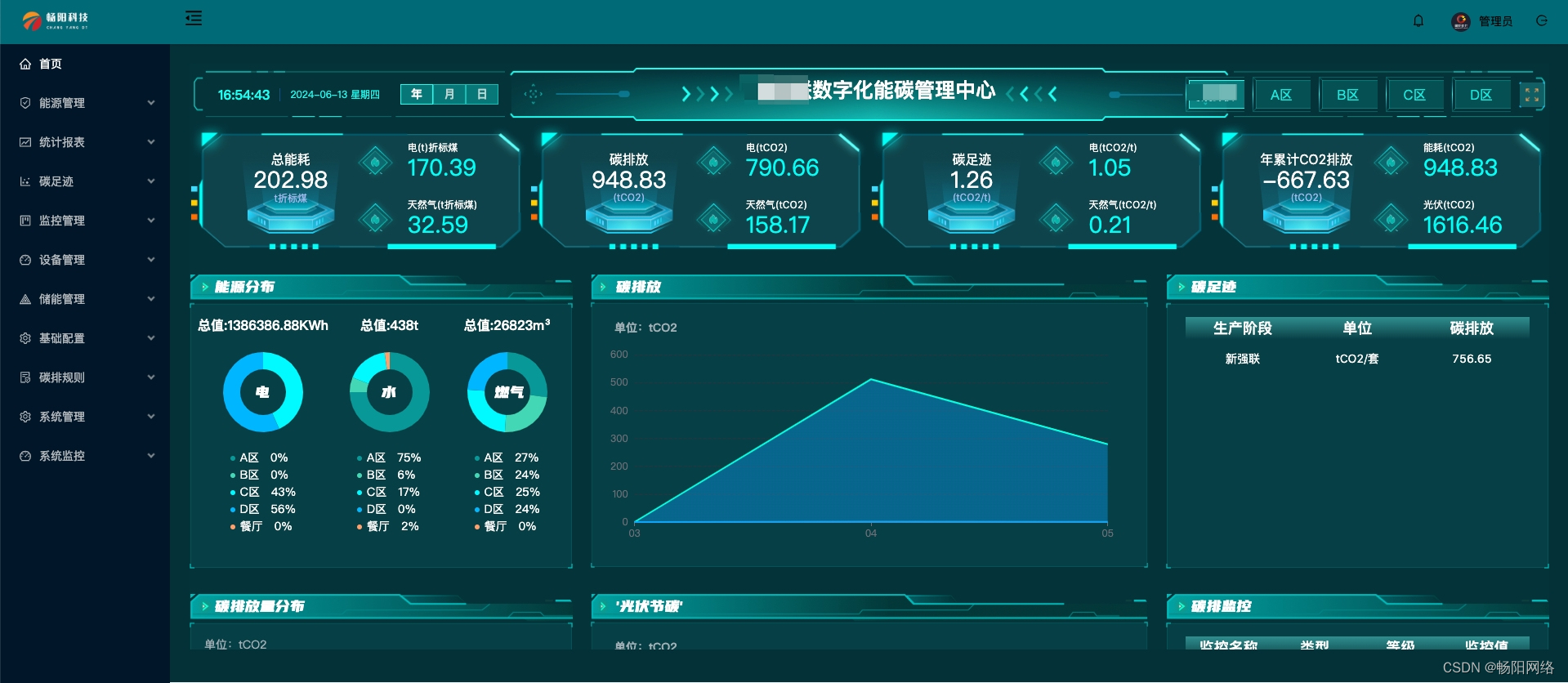The width and height of the screenshot is (1568, 683).
Task: Expand the 系统管理 menu chevron
Action: click(x=151, y=417)
